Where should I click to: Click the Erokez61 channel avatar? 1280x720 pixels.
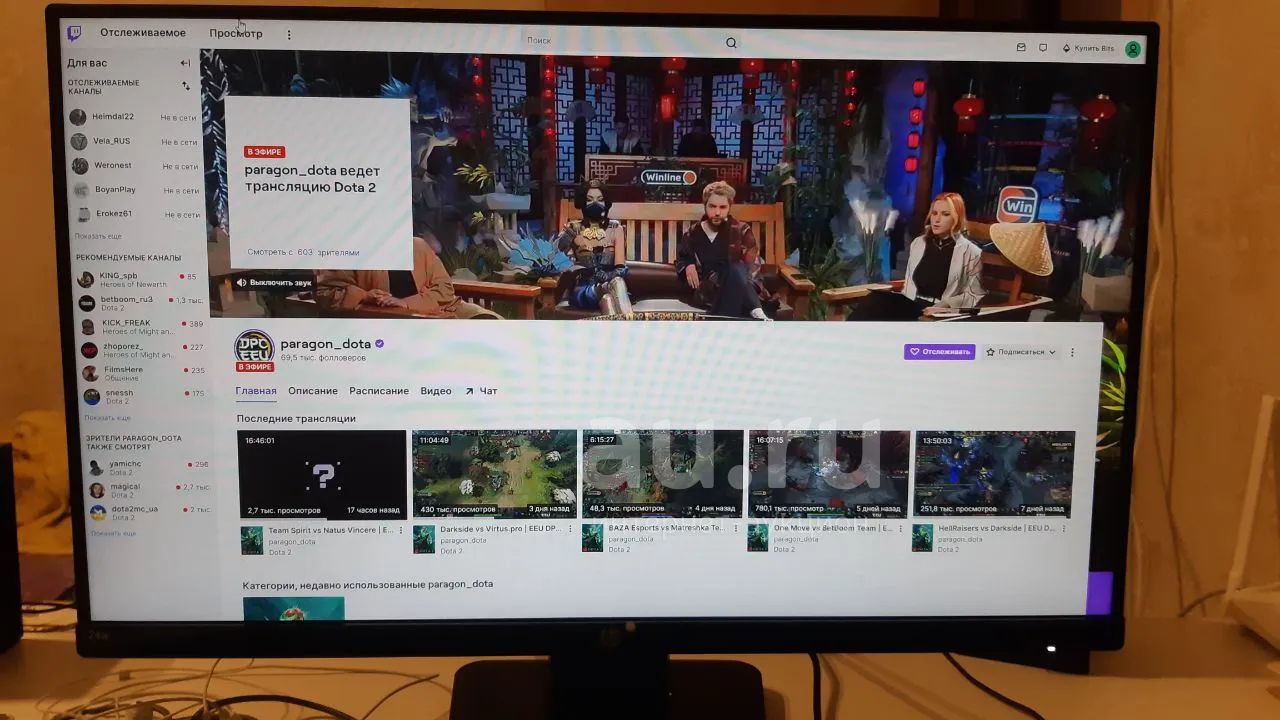point(83,214)
